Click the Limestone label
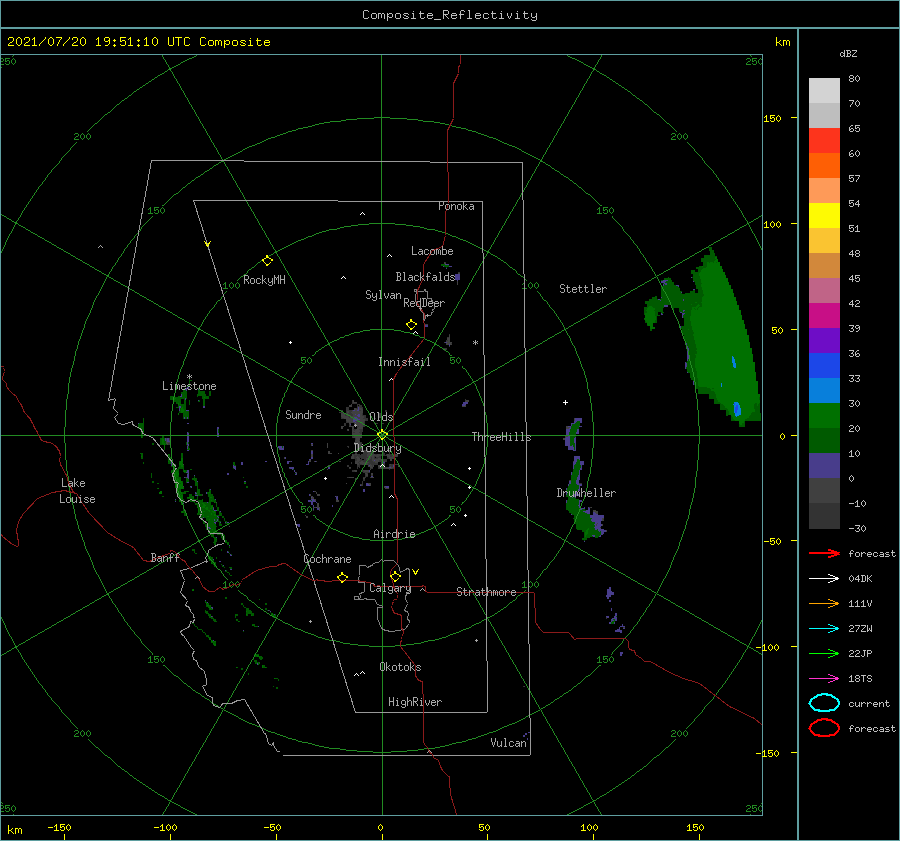The width and height of the screenshot is (900, 841). tap(189, 386)
